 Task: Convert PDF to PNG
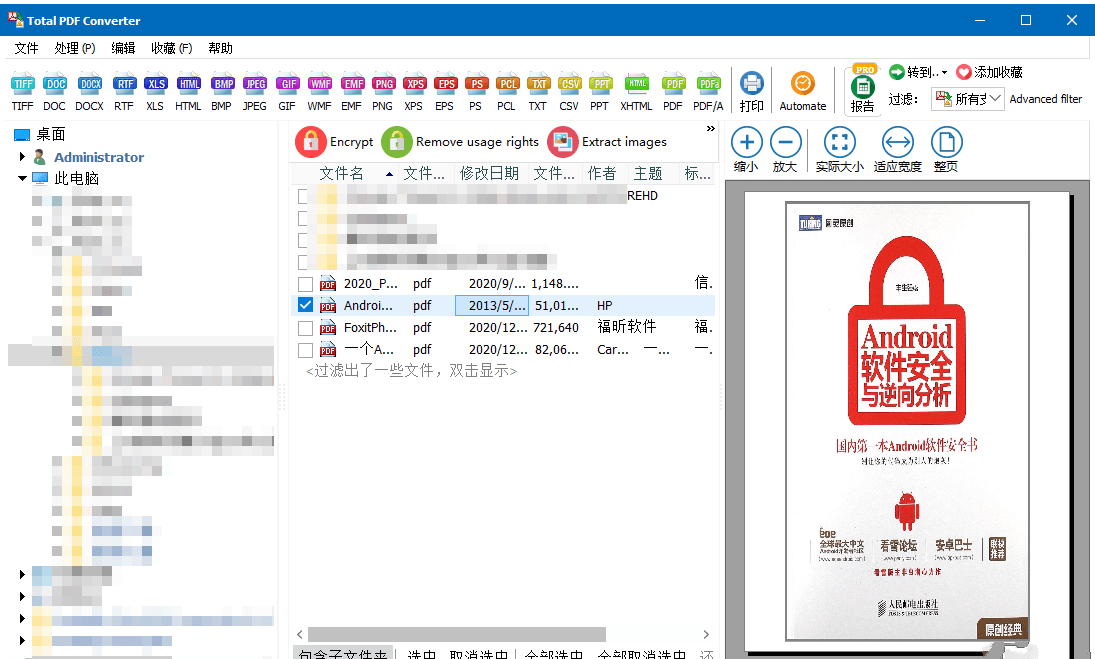point(383,91)
